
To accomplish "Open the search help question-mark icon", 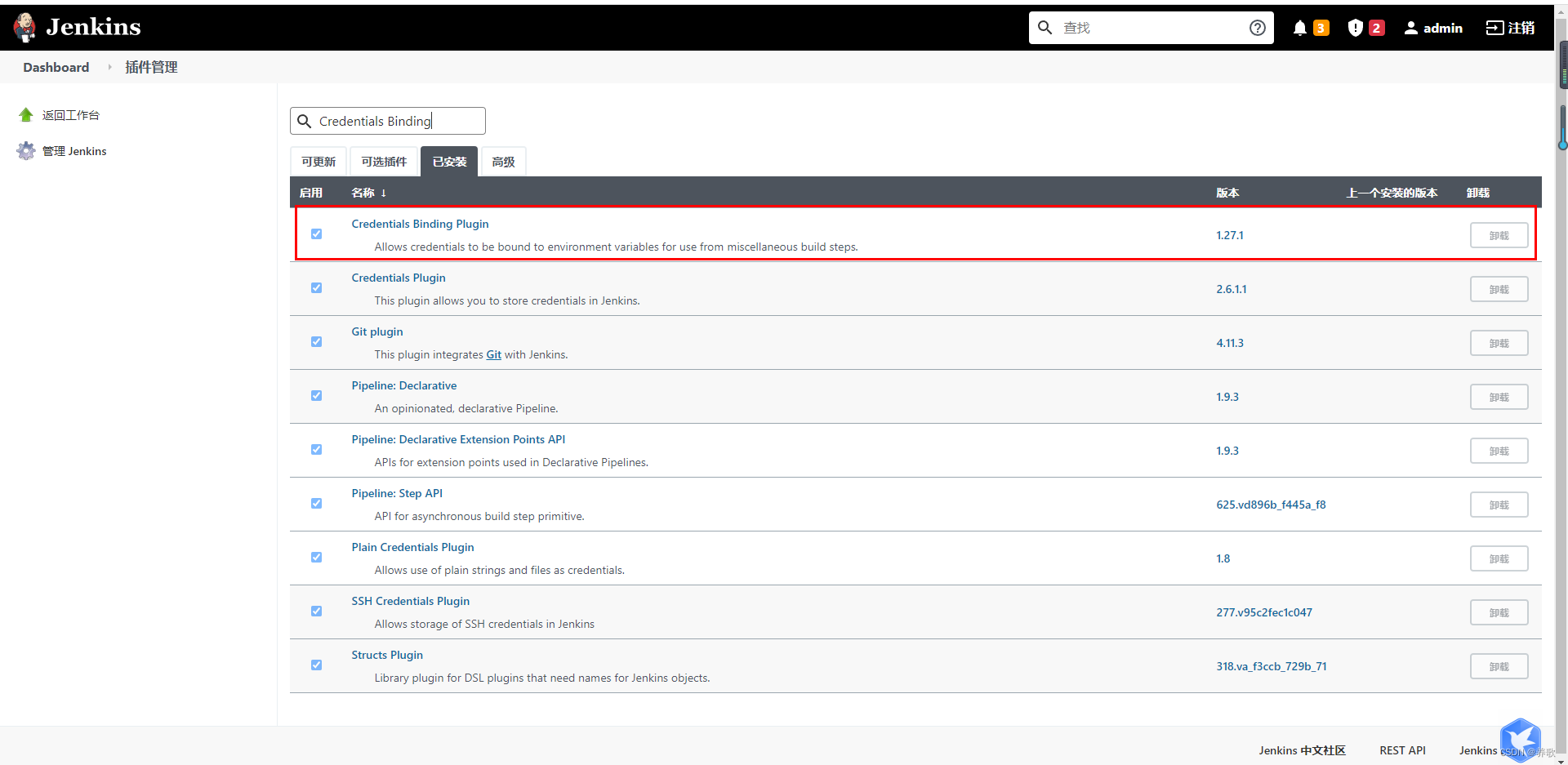I will pos(1258,28).
